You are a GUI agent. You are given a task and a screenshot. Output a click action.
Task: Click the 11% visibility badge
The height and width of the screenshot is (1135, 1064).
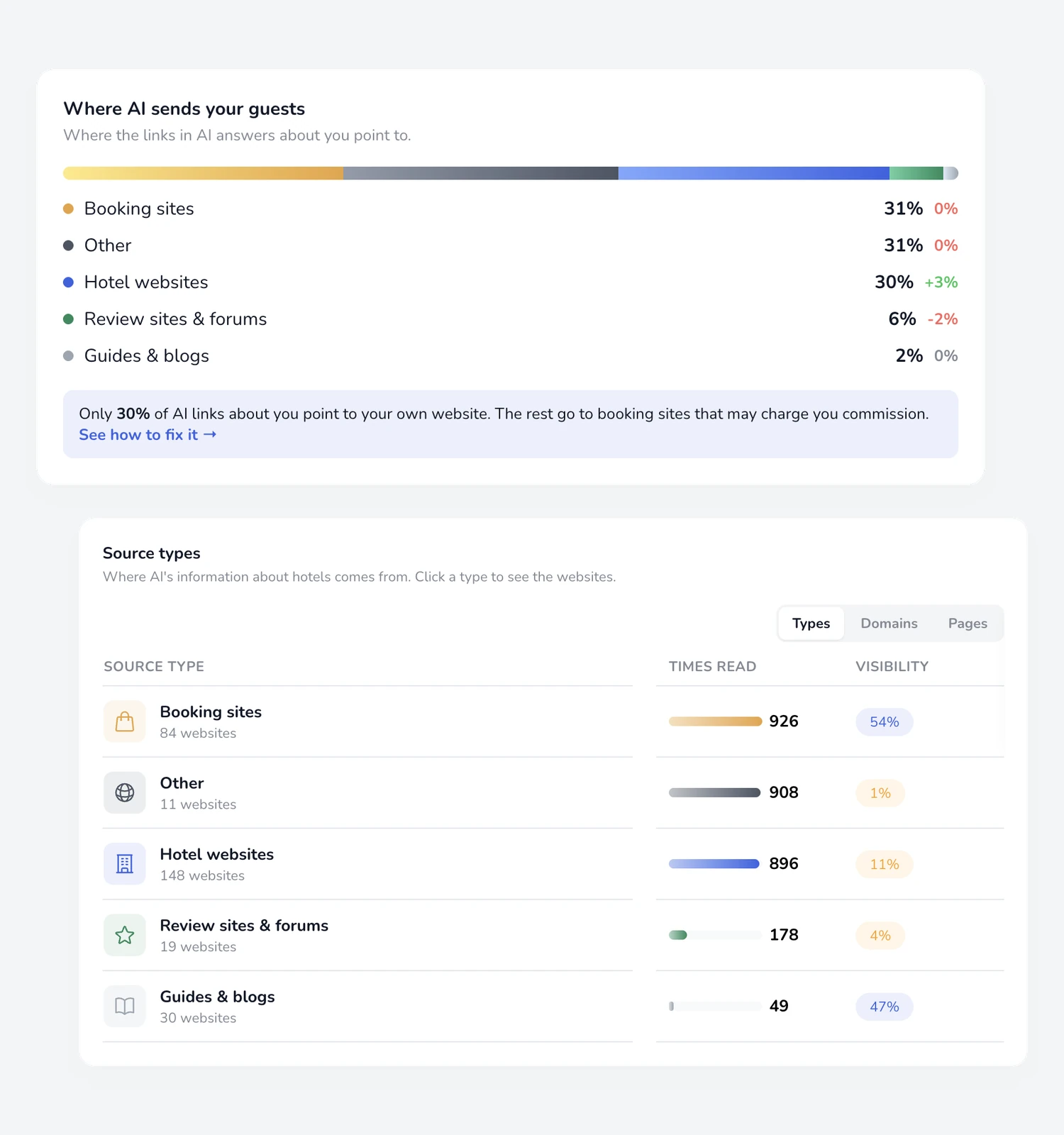coord(885,865)
